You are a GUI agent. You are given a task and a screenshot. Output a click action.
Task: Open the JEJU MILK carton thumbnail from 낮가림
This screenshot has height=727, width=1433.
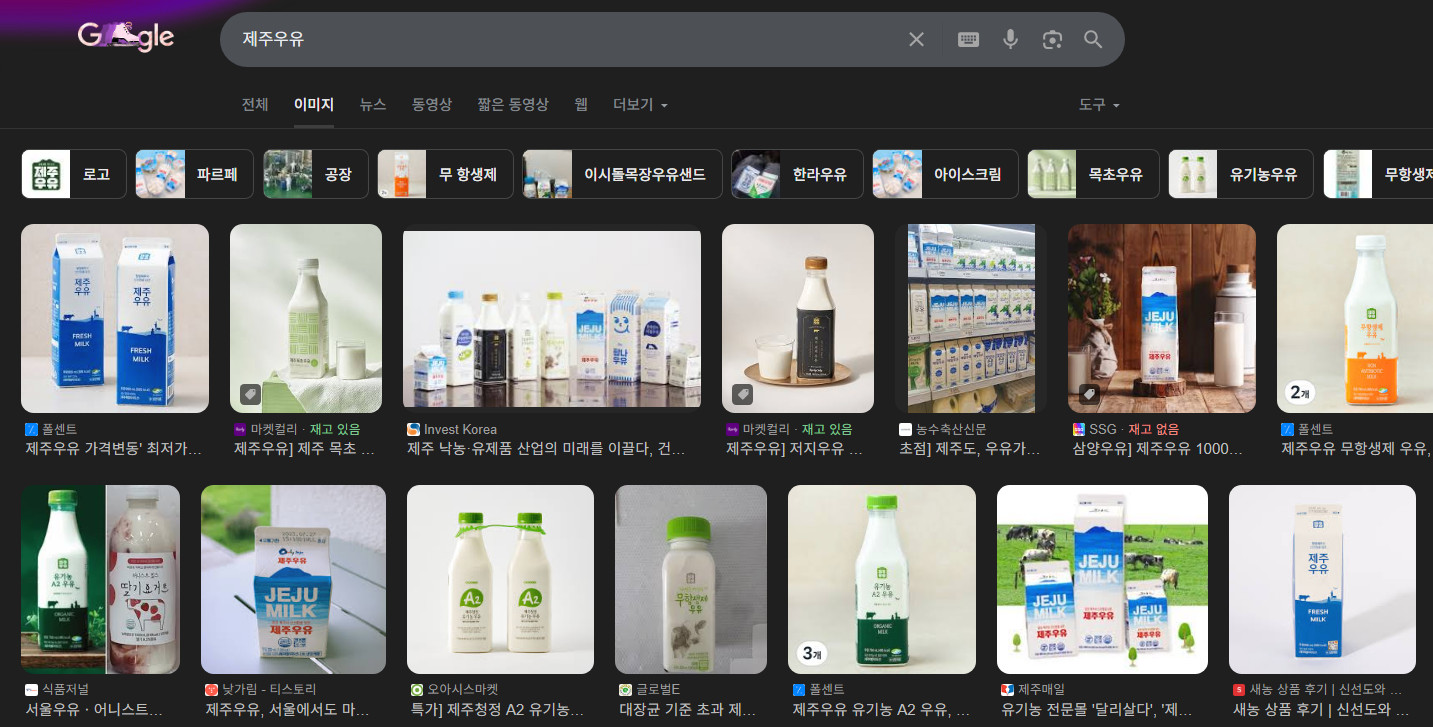coord(293,579)
